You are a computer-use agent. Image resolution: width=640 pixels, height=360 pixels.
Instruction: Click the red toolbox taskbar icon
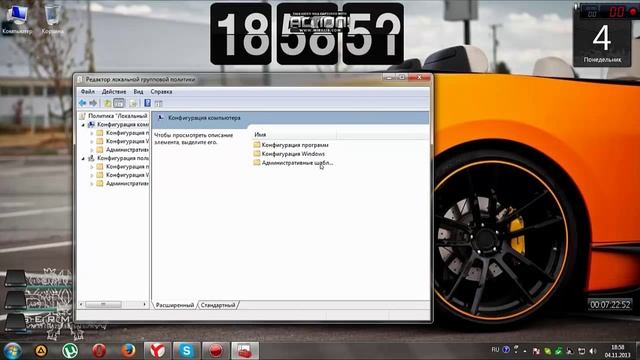[245, 351]
